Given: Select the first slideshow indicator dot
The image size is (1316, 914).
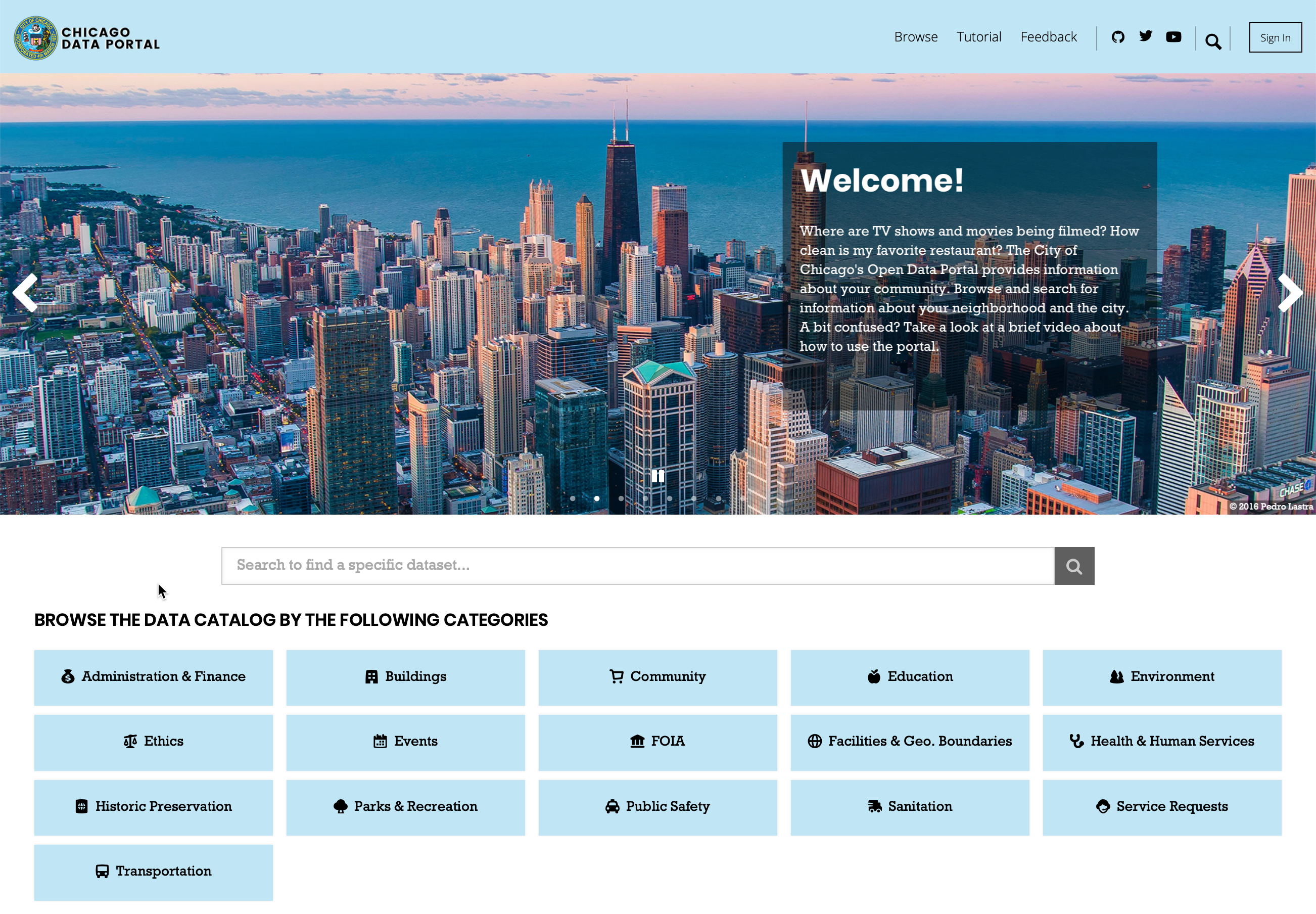Looking at the screenshot, I should click(x=573, y=498).
